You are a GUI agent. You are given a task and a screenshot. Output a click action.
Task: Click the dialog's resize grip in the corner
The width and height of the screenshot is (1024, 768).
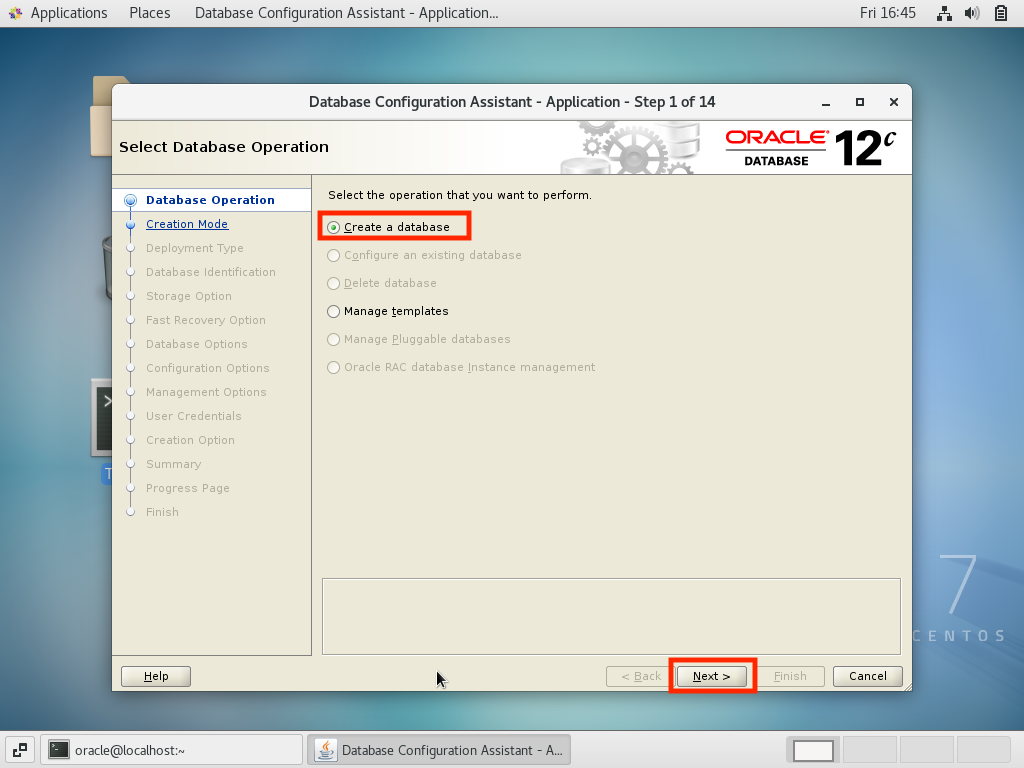[x=906, y=686]
